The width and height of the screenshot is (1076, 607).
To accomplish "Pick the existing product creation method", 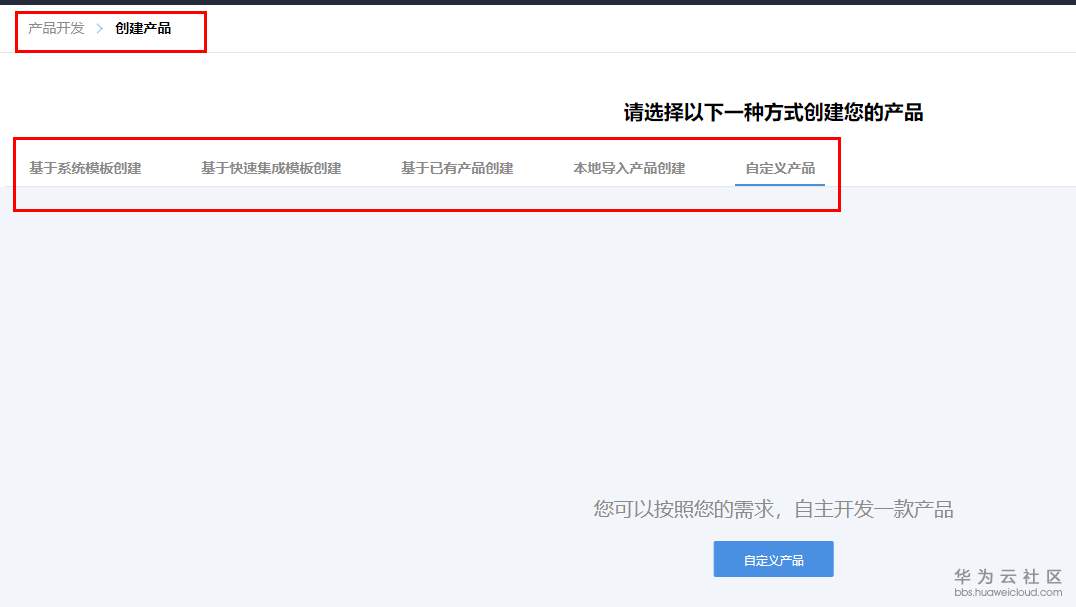I will pos(457,168).
